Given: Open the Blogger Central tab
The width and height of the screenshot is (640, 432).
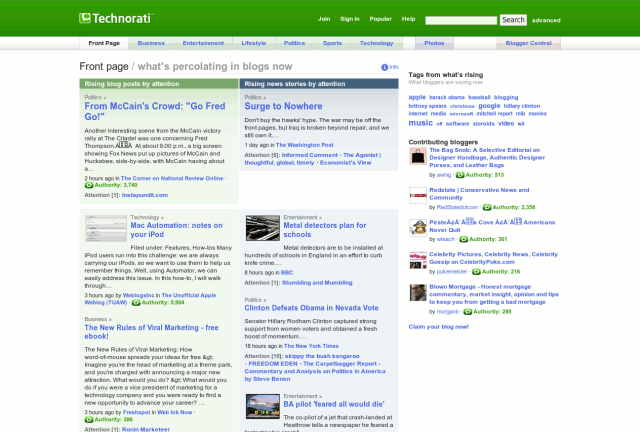Looking at the screenshot, I should [528, 43].
